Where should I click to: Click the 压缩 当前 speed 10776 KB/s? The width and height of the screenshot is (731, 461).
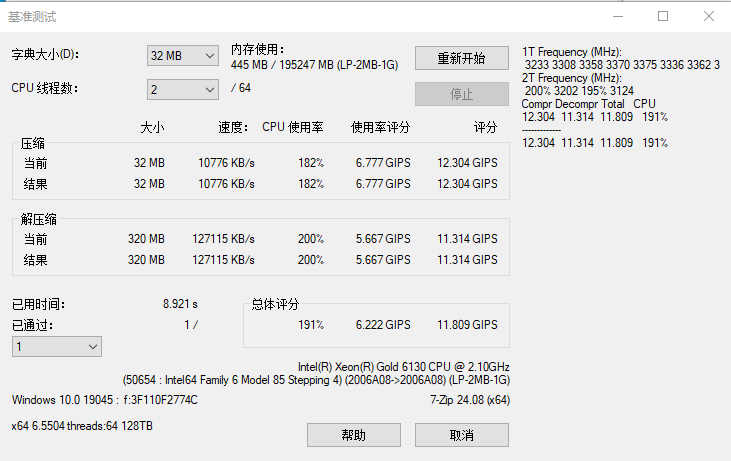click(x=226, y=163)
